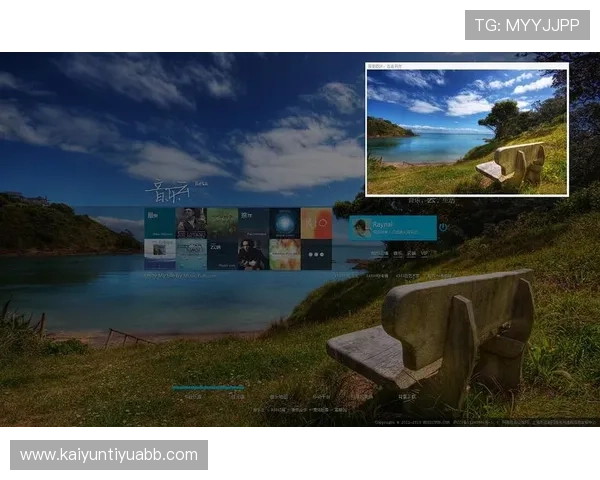600x480 pixels.
Task: Open the blue glowing orb album tile
Action: [285, 223]
